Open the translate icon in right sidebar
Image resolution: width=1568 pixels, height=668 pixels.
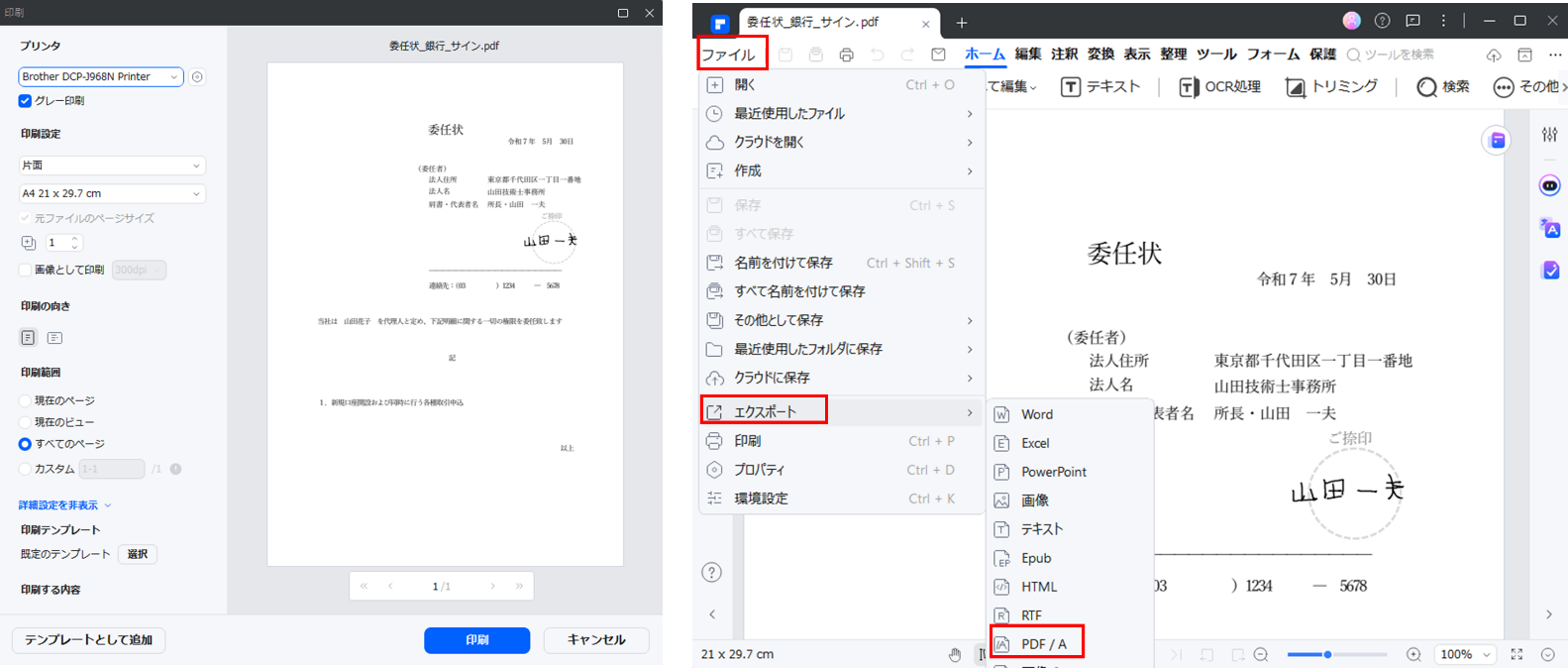coord(1550,229)
